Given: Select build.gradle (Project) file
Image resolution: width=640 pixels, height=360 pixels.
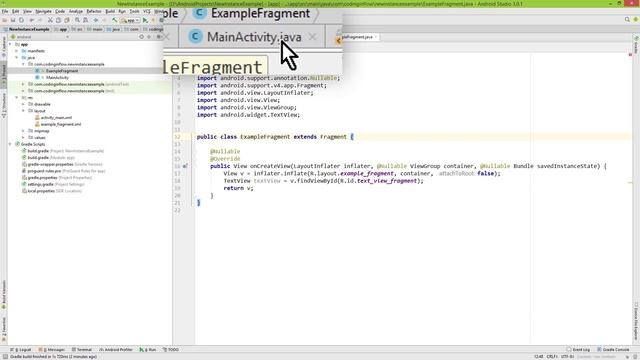Looking at the screenshot, I should [x=65, y=151].
